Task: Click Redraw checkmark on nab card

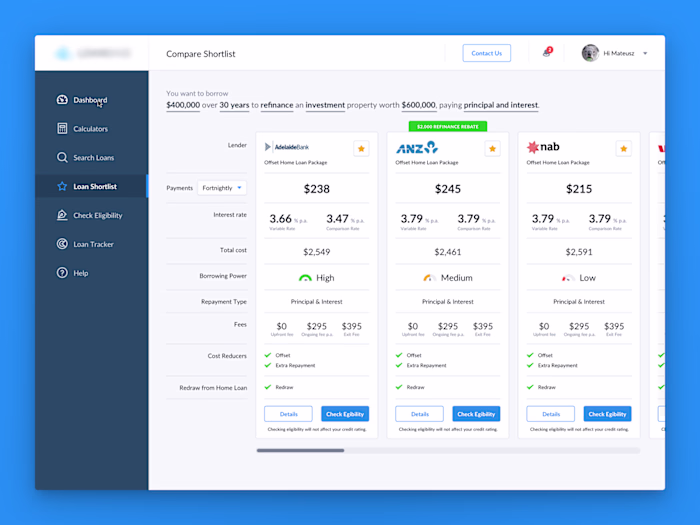Action: tap(530, 387)
